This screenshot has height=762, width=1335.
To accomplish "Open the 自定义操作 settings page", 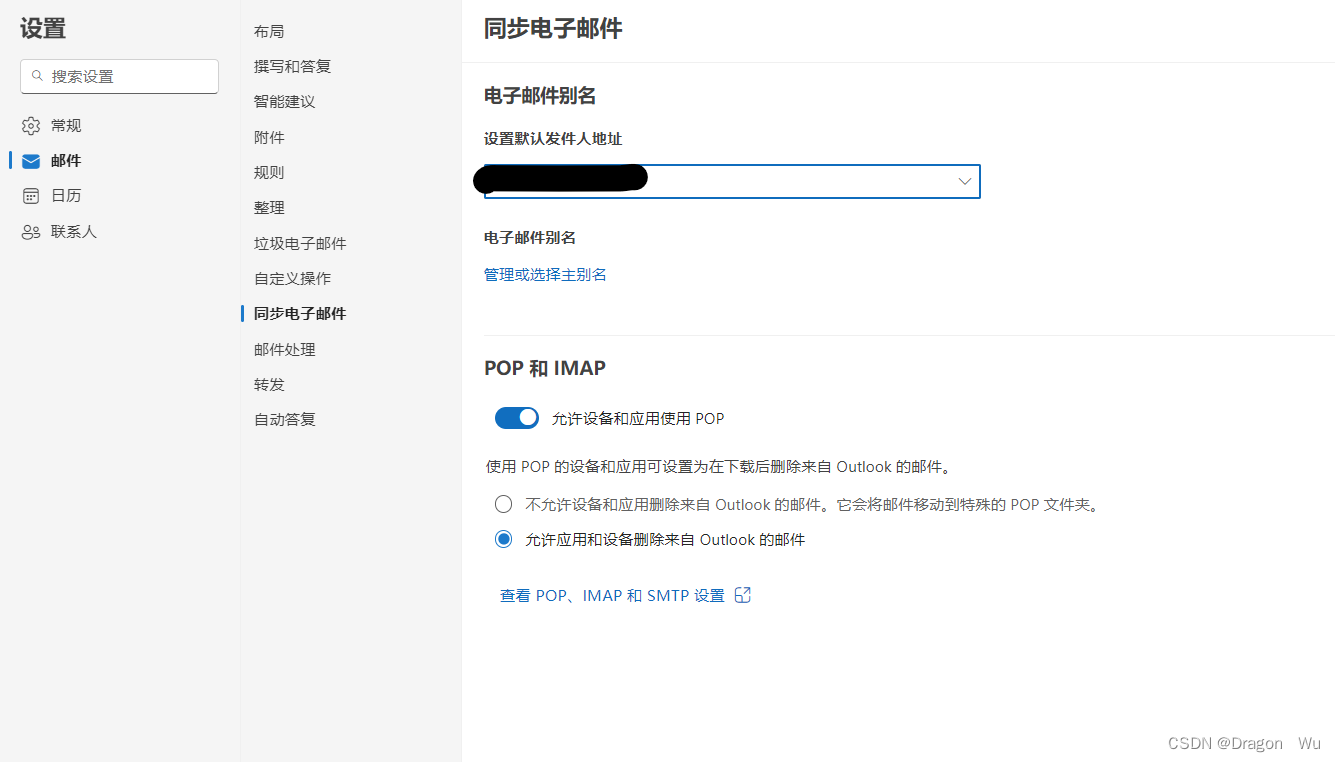I will [292, 278].
